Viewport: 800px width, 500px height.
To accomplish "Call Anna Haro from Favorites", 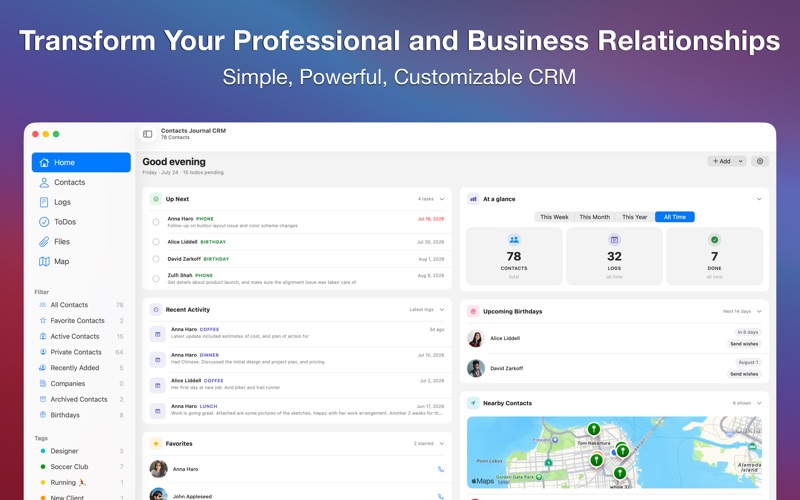I will tap(441, 469).
